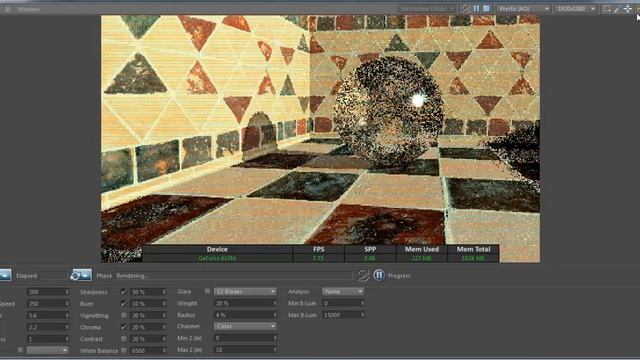Click the Mem Total header in stats overlay
This screenshot has height=360, width=640.
(x=473, y=249)
